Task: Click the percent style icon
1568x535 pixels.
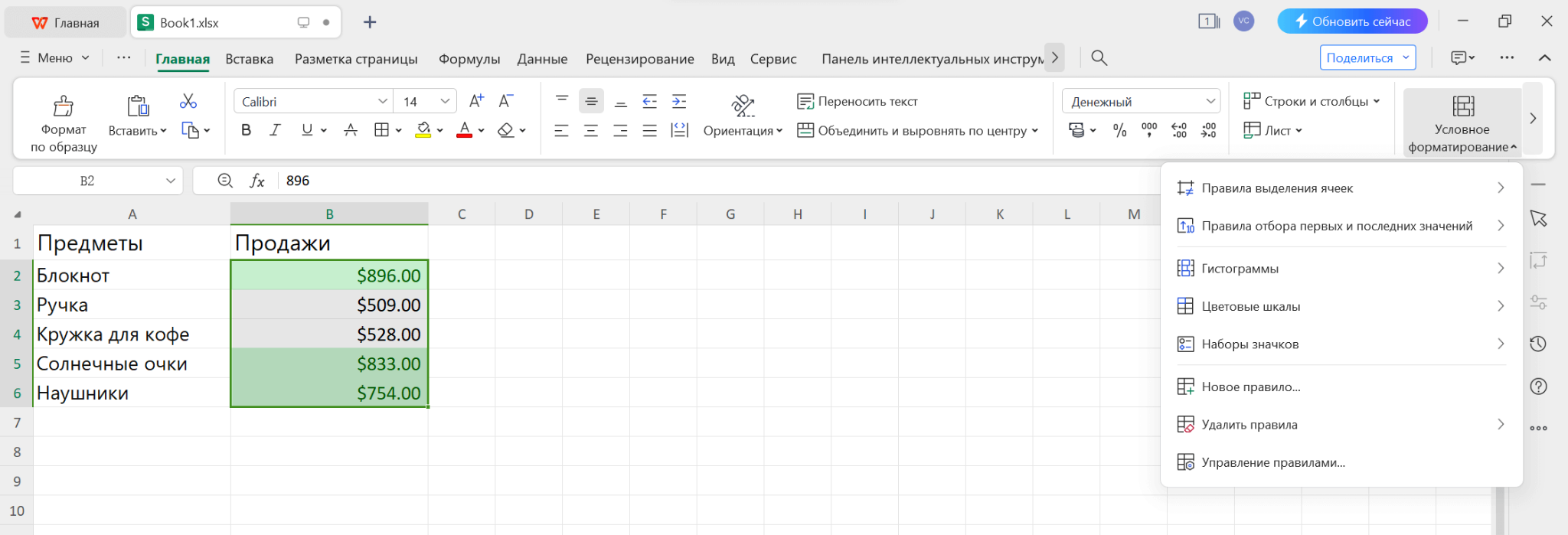Action: [1119, 130]
